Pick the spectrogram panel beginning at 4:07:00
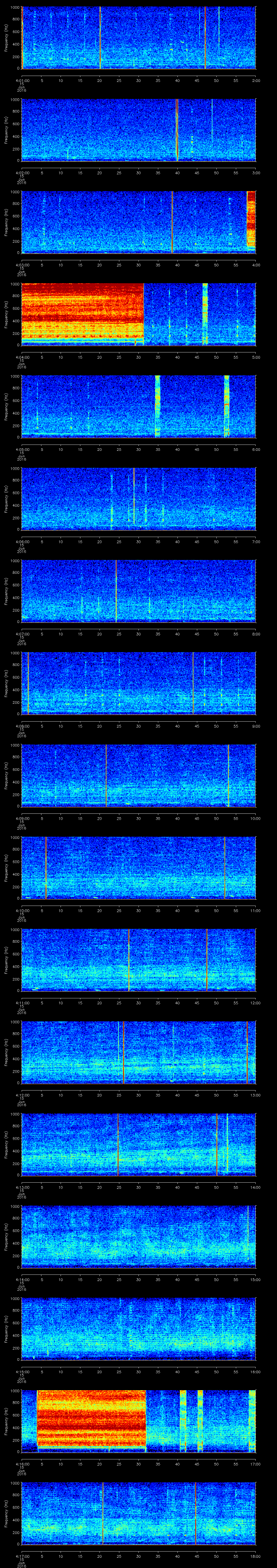Viewport: 277px width, 1568px height. 139,591
